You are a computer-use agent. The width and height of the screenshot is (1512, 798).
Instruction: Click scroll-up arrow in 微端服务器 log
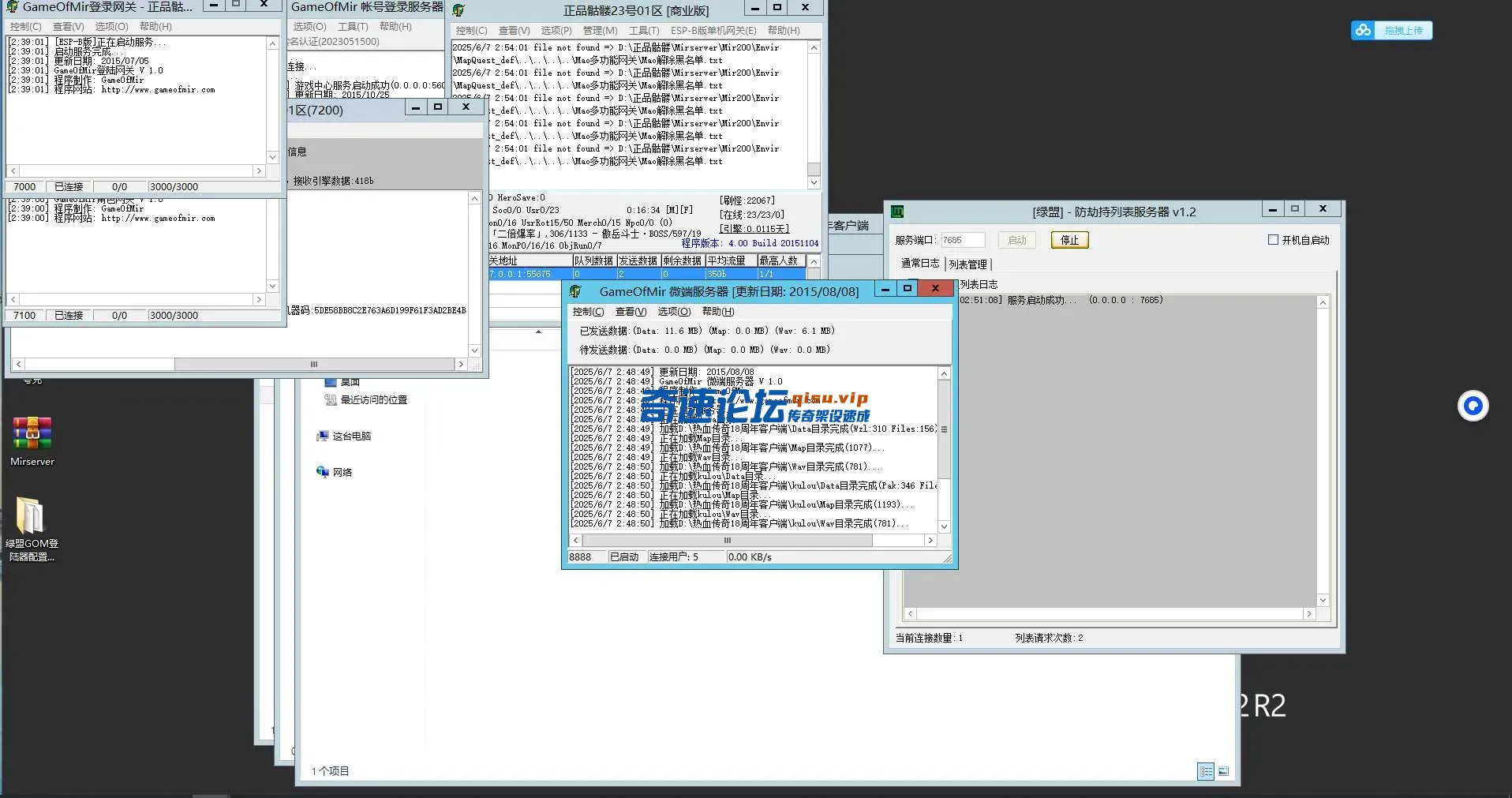click(x=944, y=373)
